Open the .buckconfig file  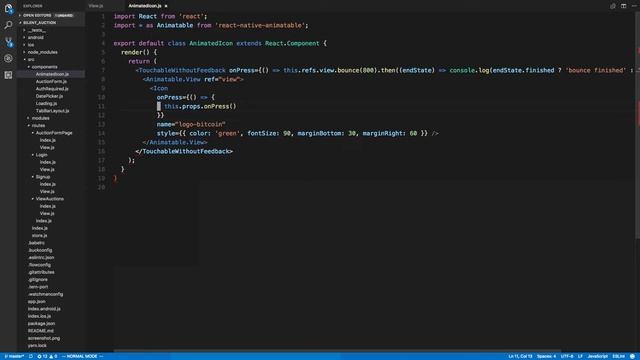click(x=40, y=251)
